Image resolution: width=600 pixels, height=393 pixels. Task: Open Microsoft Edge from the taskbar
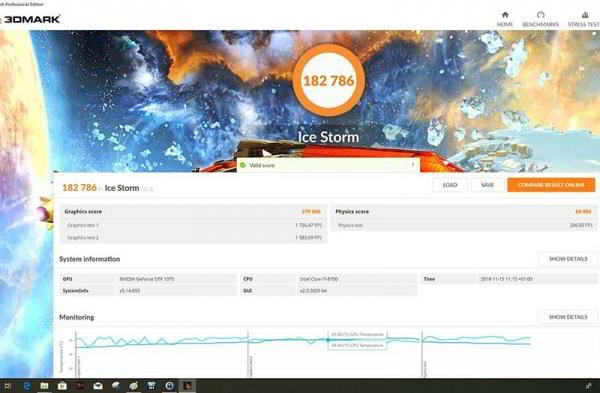tap(26, 386)
